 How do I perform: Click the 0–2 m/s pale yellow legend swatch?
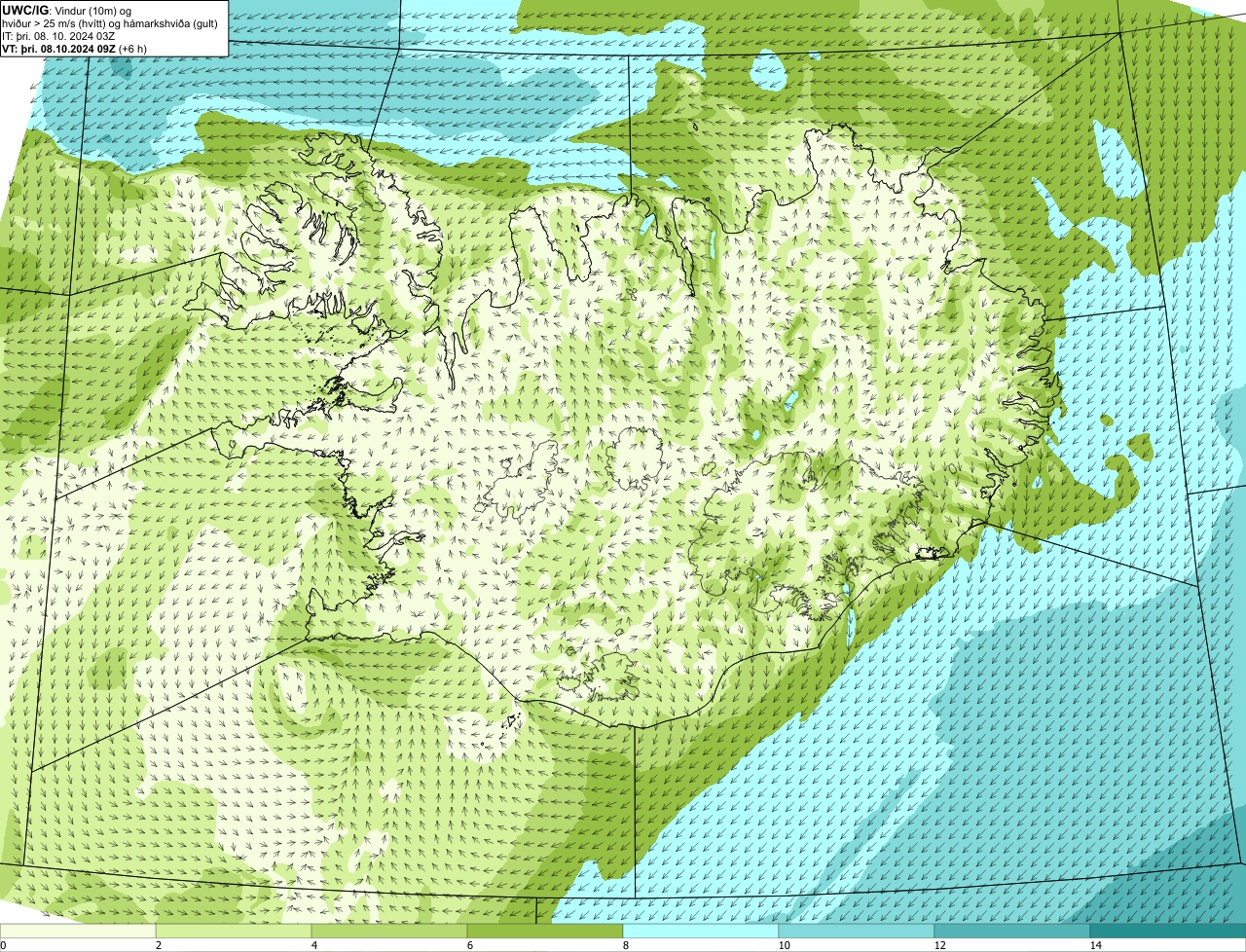(x=78, y=931)
